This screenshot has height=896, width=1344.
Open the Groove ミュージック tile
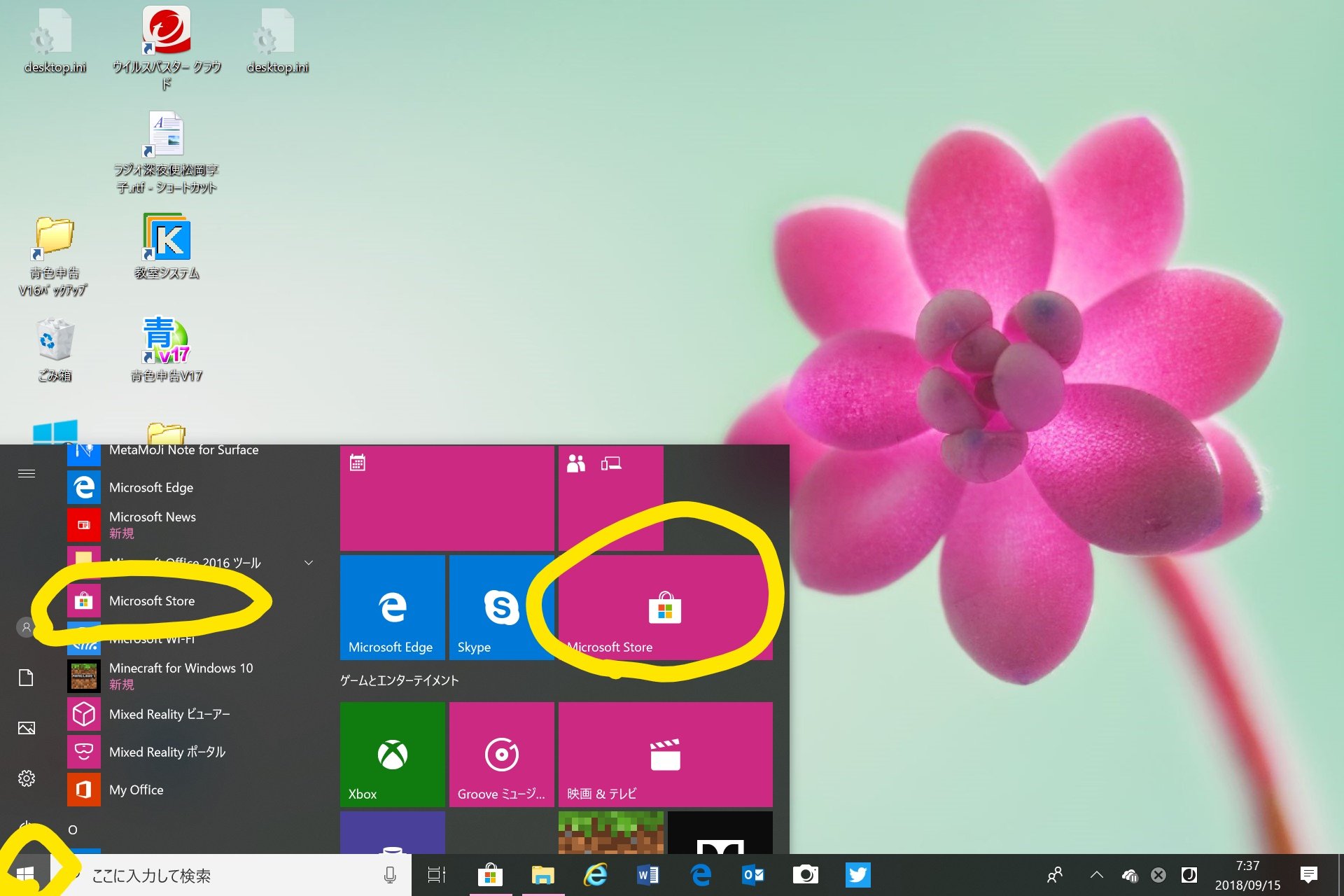501,755
